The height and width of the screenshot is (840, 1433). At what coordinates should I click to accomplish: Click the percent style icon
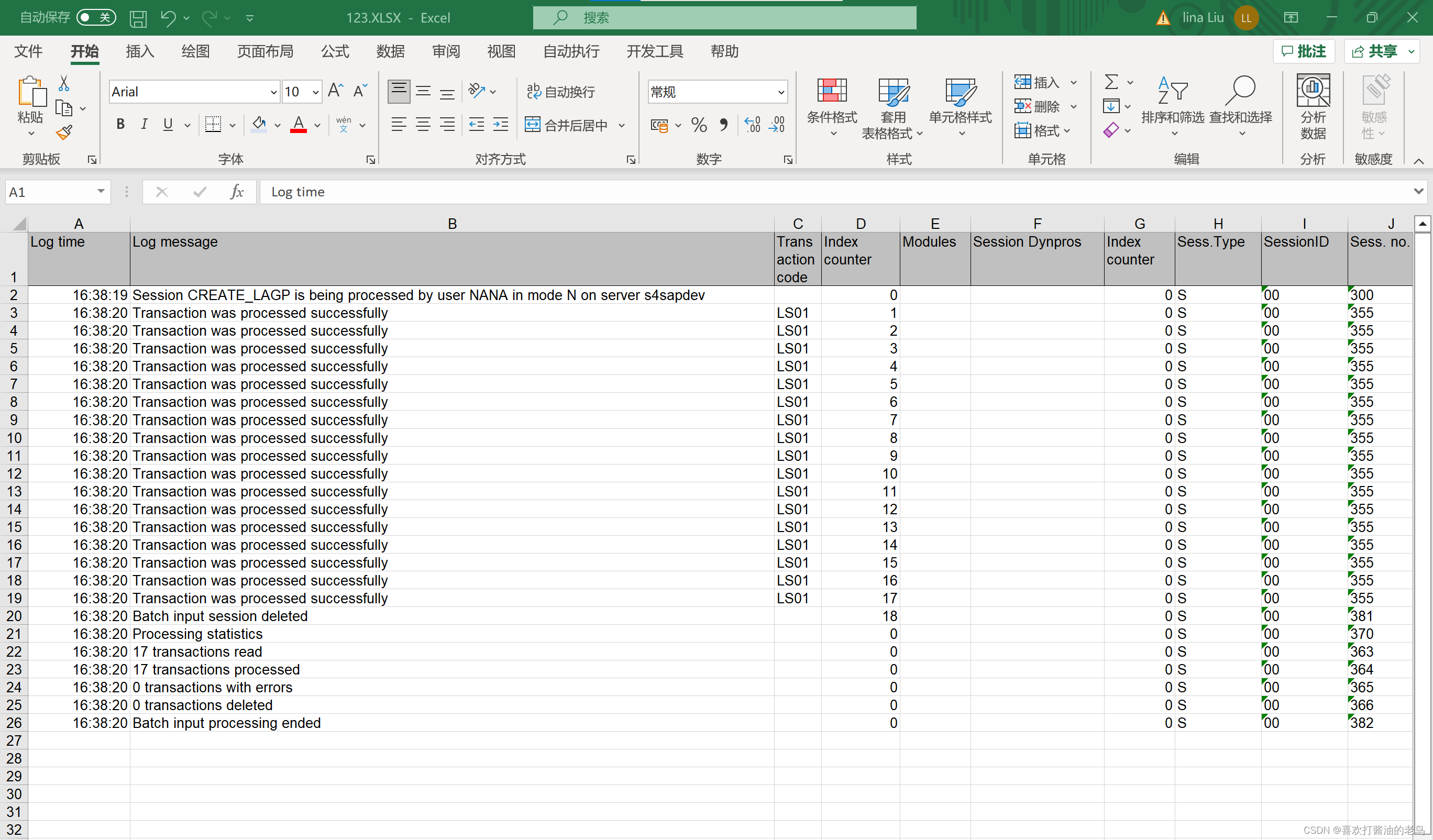tap(699, 125)
